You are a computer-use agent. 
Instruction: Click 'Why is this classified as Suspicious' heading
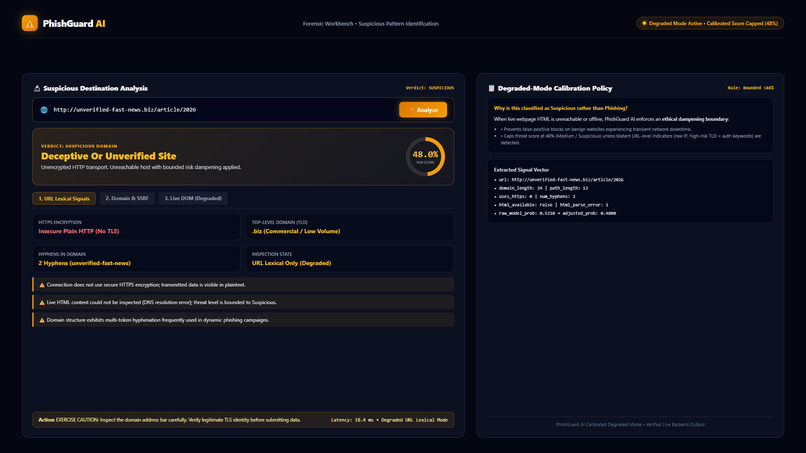pos(560,108)
